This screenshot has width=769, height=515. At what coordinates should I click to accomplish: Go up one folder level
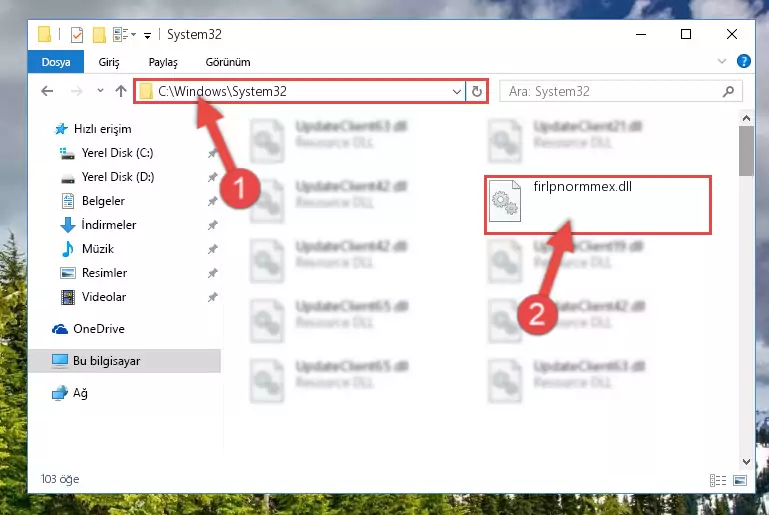coord(121,91)
